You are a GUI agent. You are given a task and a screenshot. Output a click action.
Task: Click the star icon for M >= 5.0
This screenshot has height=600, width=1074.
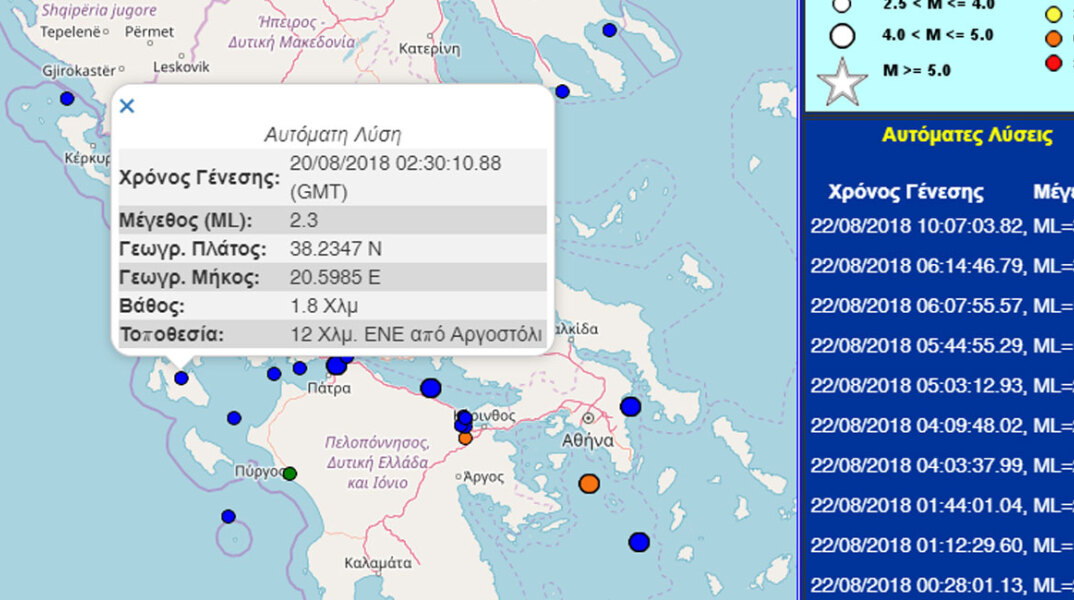[x=843, y=83]
